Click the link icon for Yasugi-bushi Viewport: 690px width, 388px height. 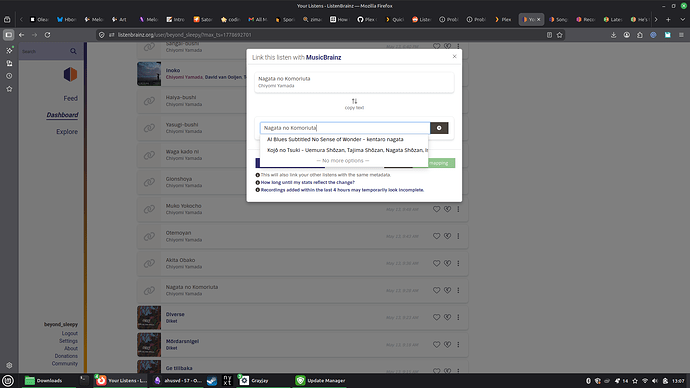(149, 128)
